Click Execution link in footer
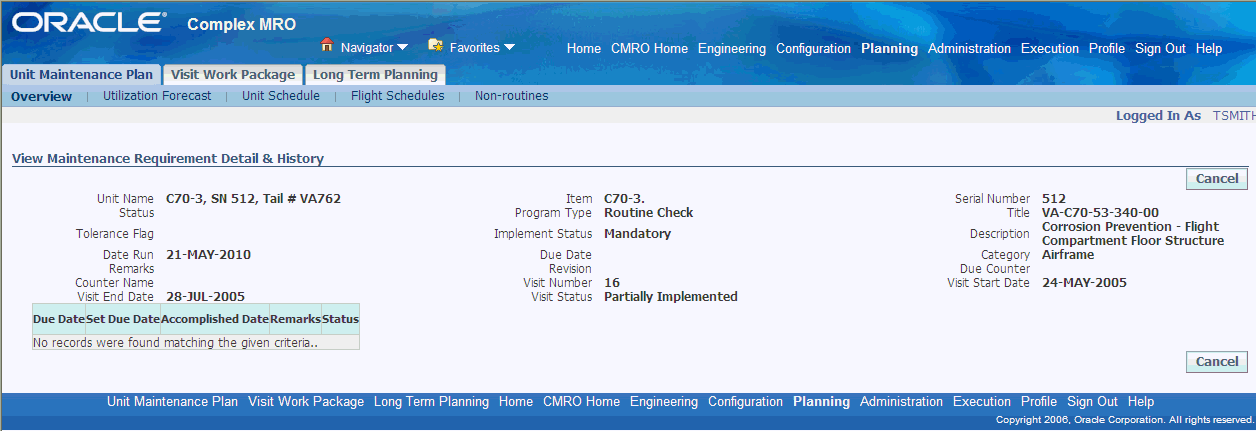The width and height of the screenshot is (1256, 431). (x=982, y=402)
